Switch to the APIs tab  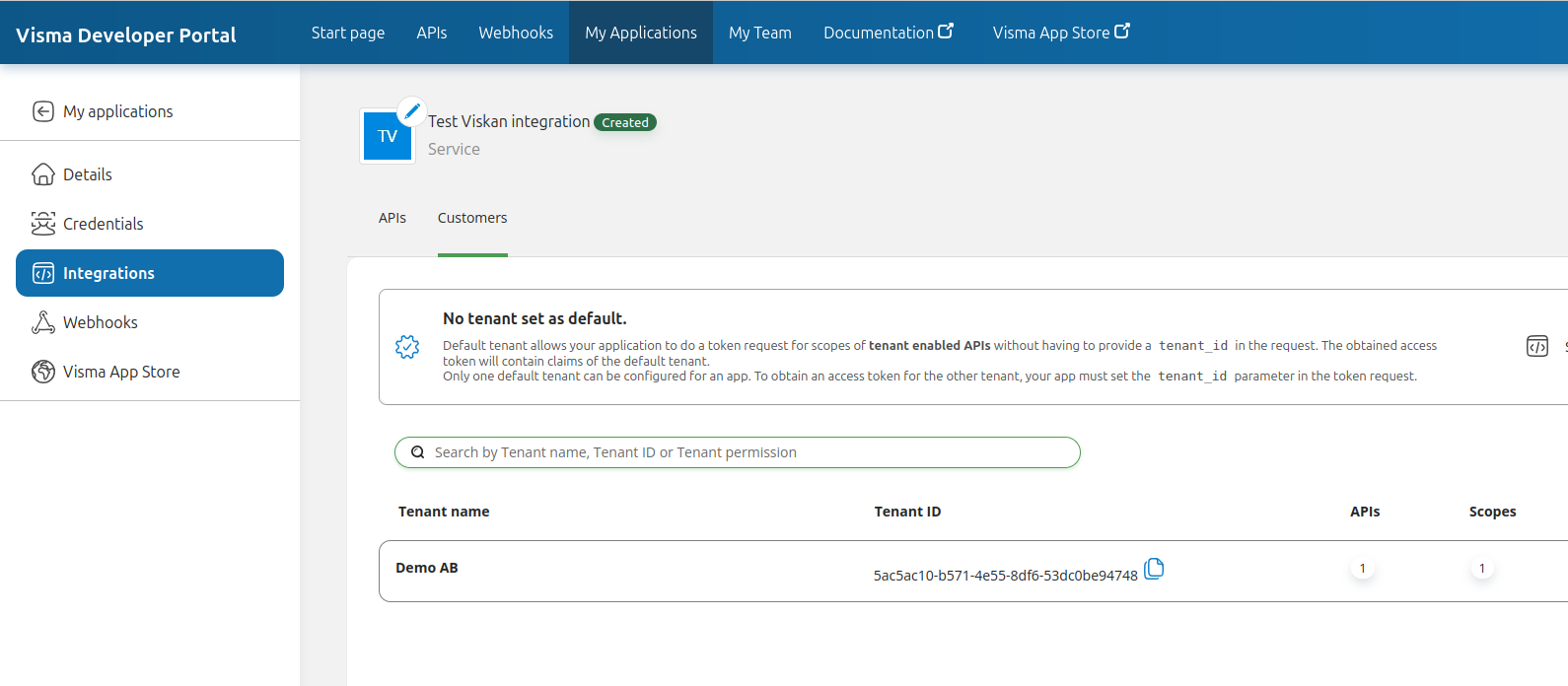[392, 218]
